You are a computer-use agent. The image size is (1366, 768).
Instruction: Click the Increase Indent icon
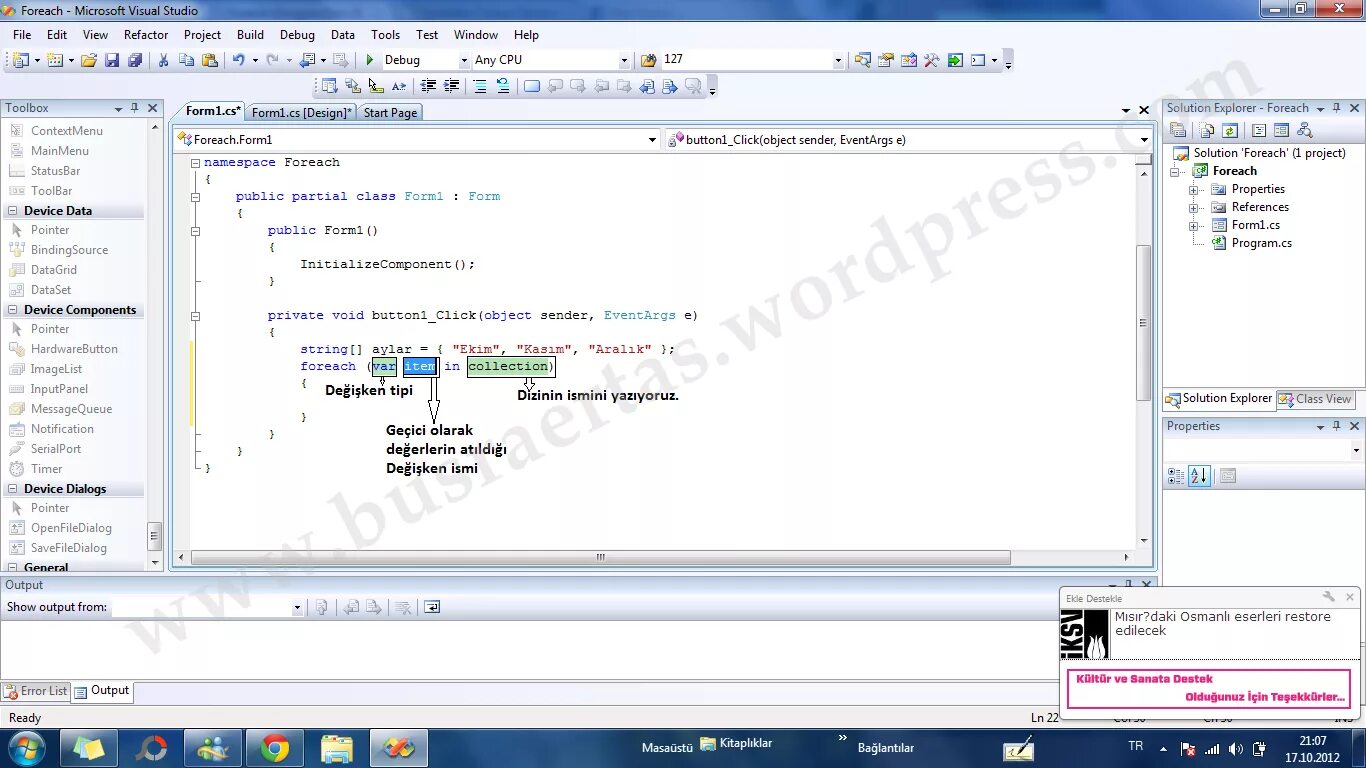[451, 86]
